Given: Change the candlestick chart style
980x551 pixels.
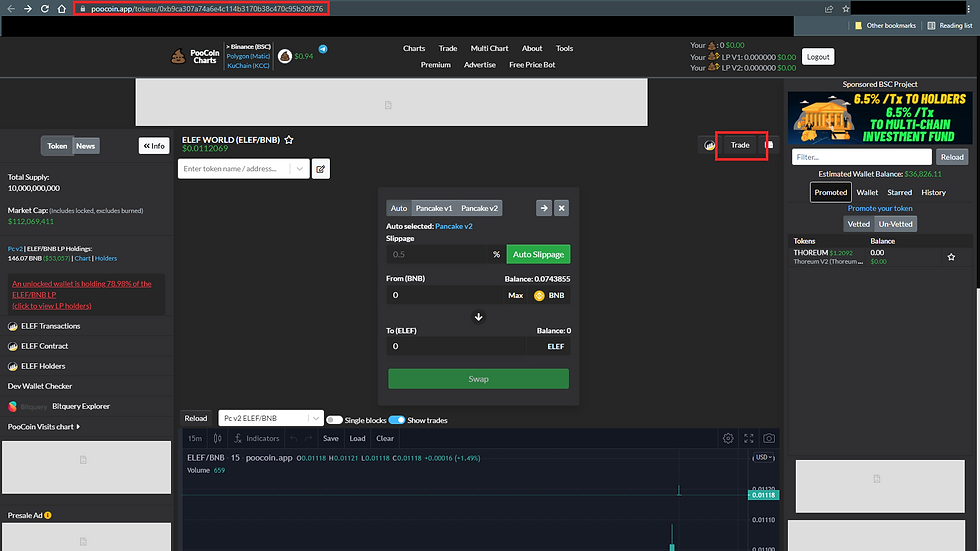Looking at the screenshot, I should [x=218, y=439].
